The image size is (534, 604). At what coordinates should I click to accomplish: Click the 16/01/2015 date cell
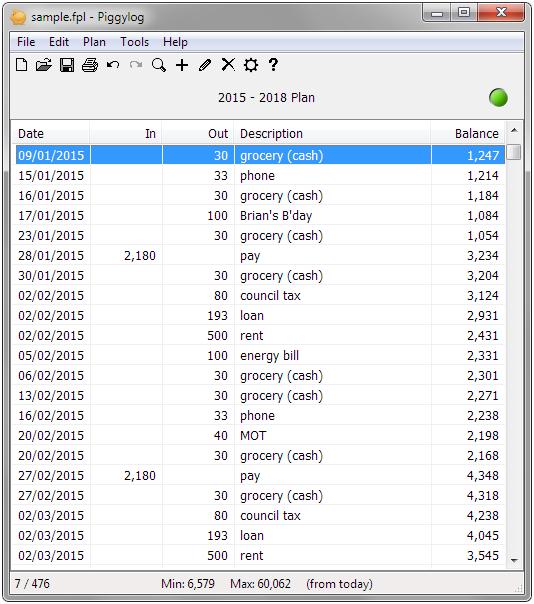point(51,196)
